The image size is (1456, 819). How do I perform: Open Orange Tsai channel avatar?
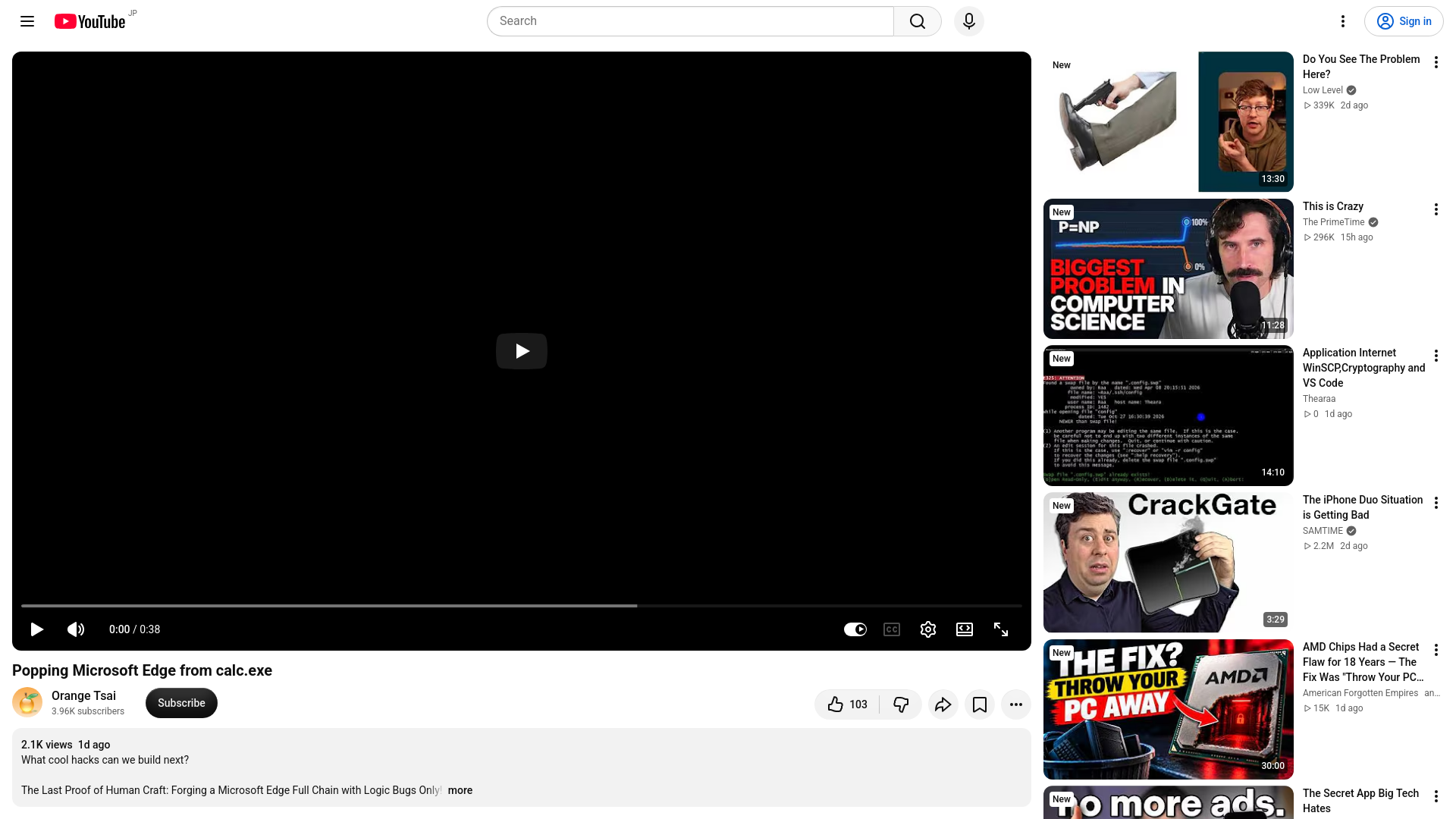tap(27, 702)
